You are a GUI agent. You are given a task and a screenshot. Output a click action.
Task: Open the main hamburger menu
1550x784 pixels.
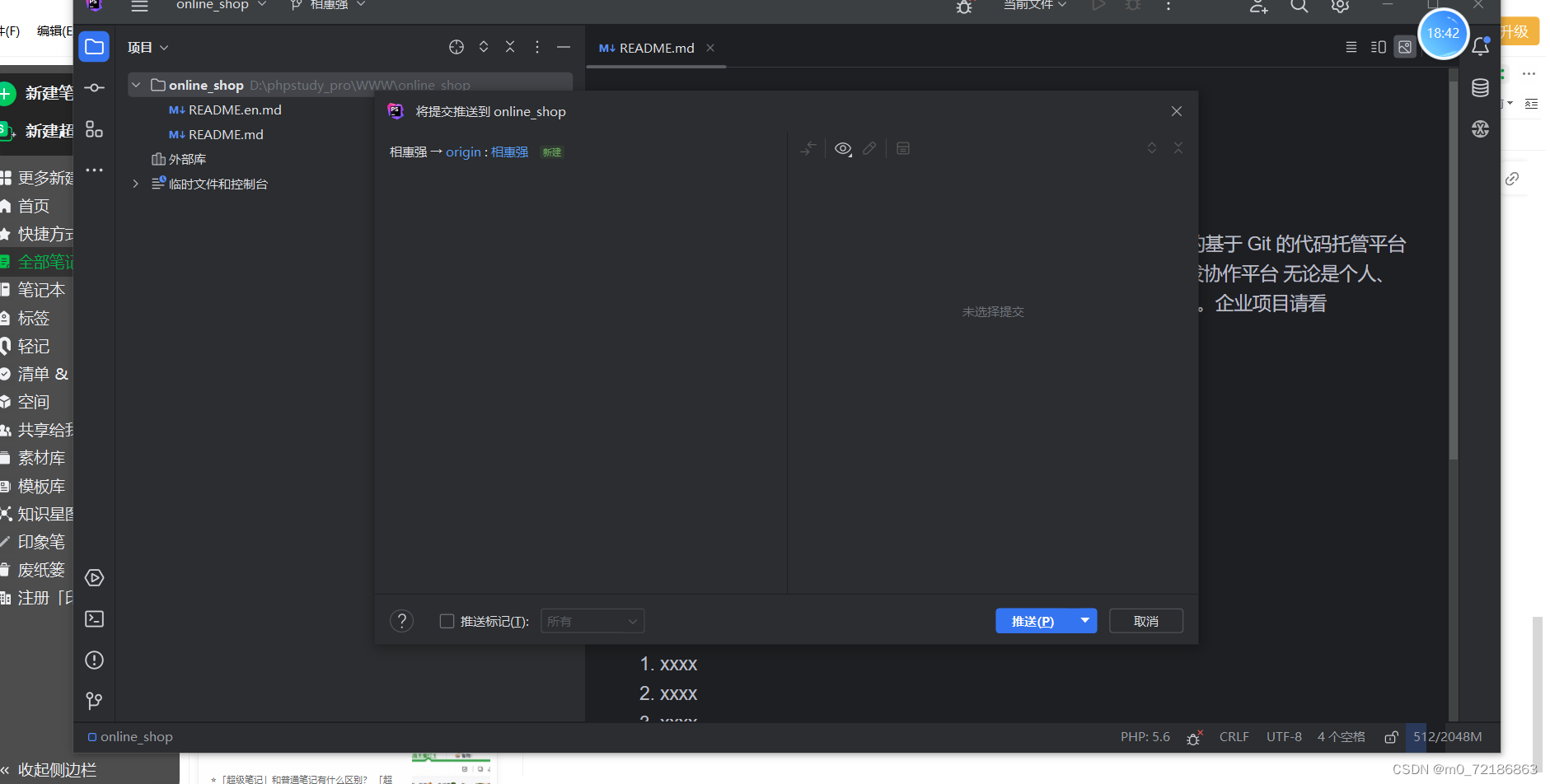click(139, 5)
